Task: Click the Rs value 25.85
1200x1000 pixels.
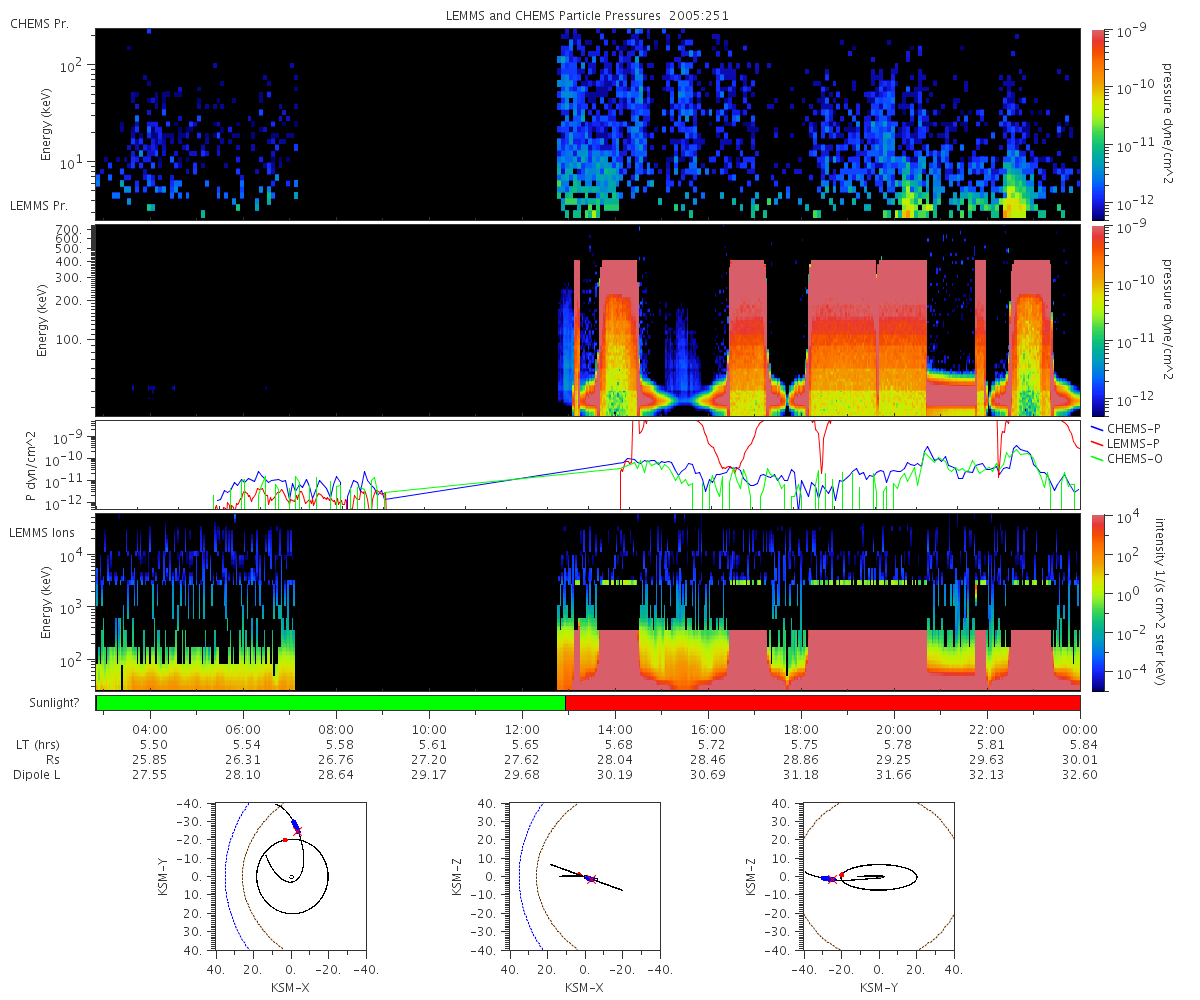Action: point(150,760)
